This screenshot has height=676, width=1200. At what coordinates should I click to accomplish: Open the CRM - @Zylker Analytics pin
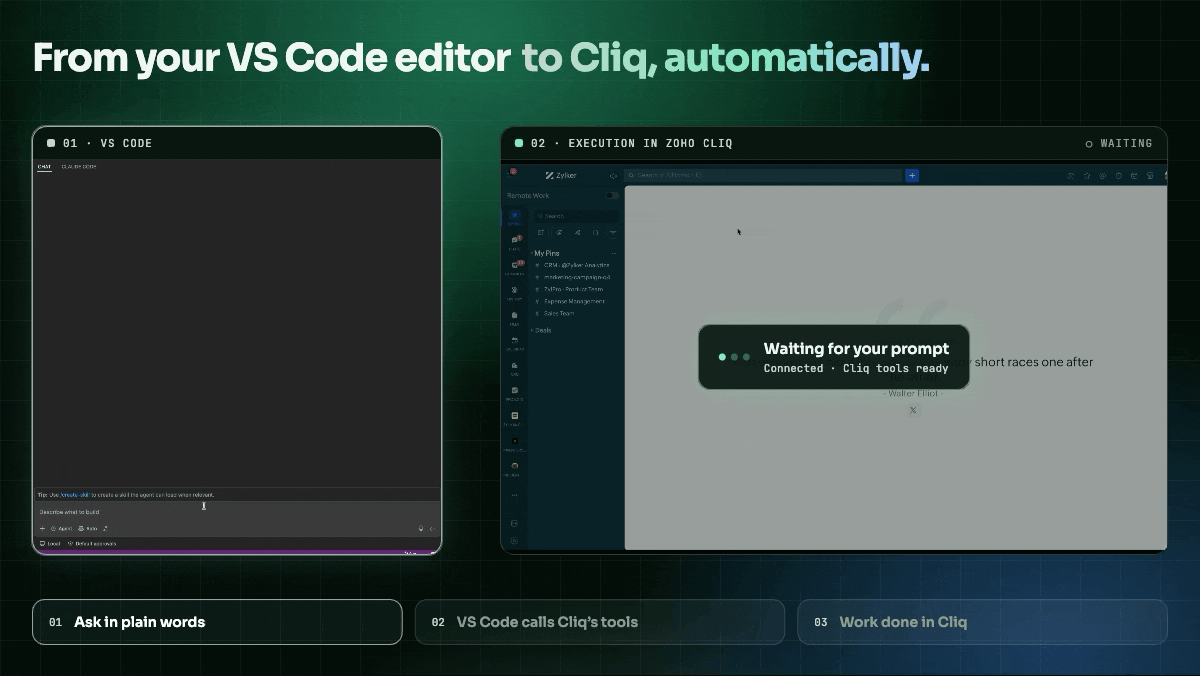click(576, 265)
